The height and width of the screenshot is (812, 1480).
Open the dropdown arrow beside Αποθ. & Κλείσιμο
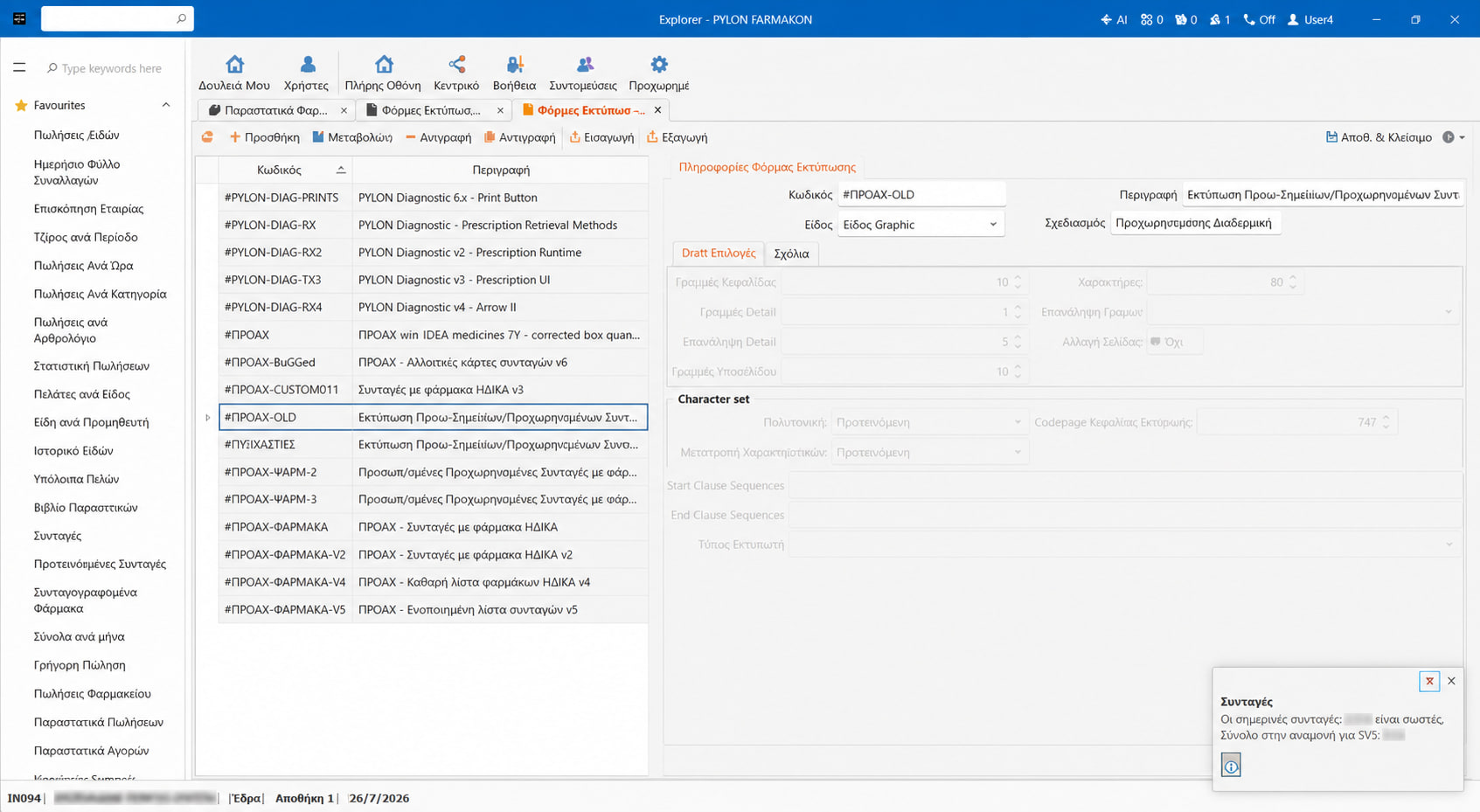[1461, 137]
